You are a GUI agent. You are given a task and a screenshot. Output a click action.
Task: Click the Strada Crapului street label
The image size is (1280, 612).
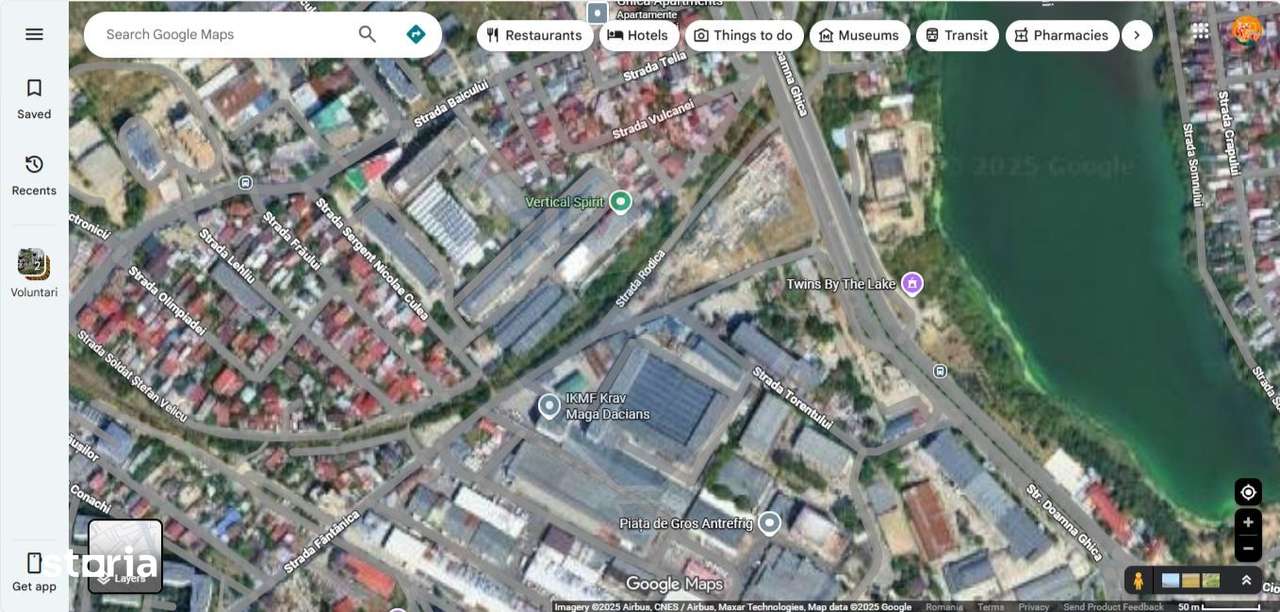click(x=1228, y=132)
